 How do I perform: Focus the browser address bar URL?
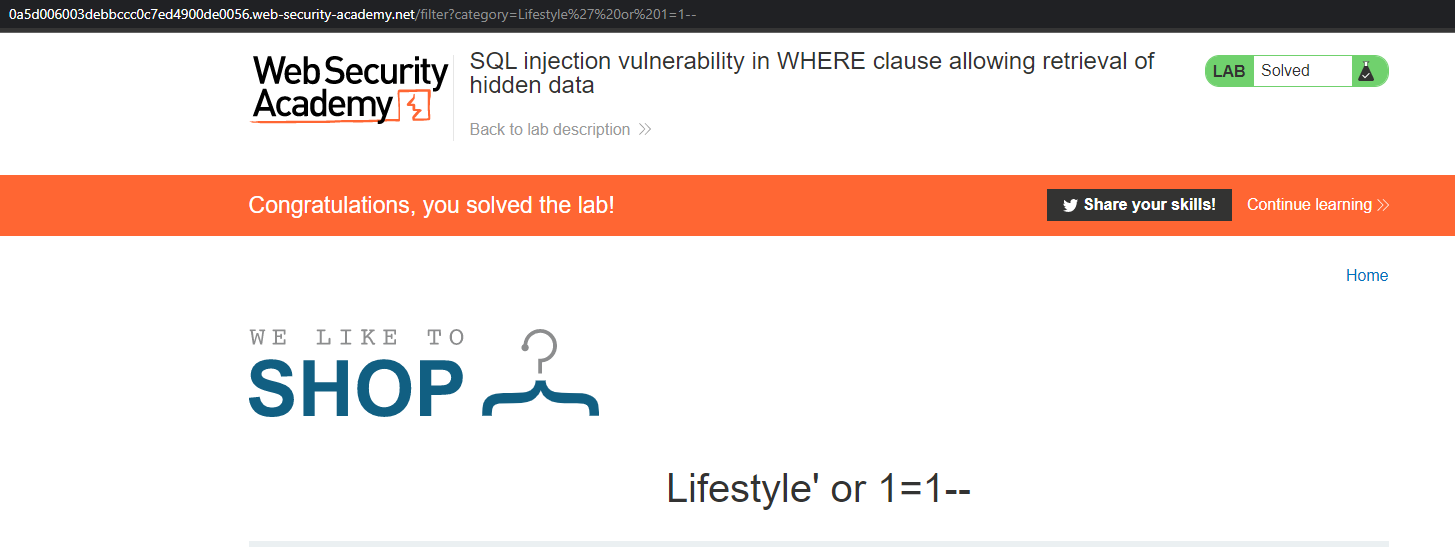point(350,13)
